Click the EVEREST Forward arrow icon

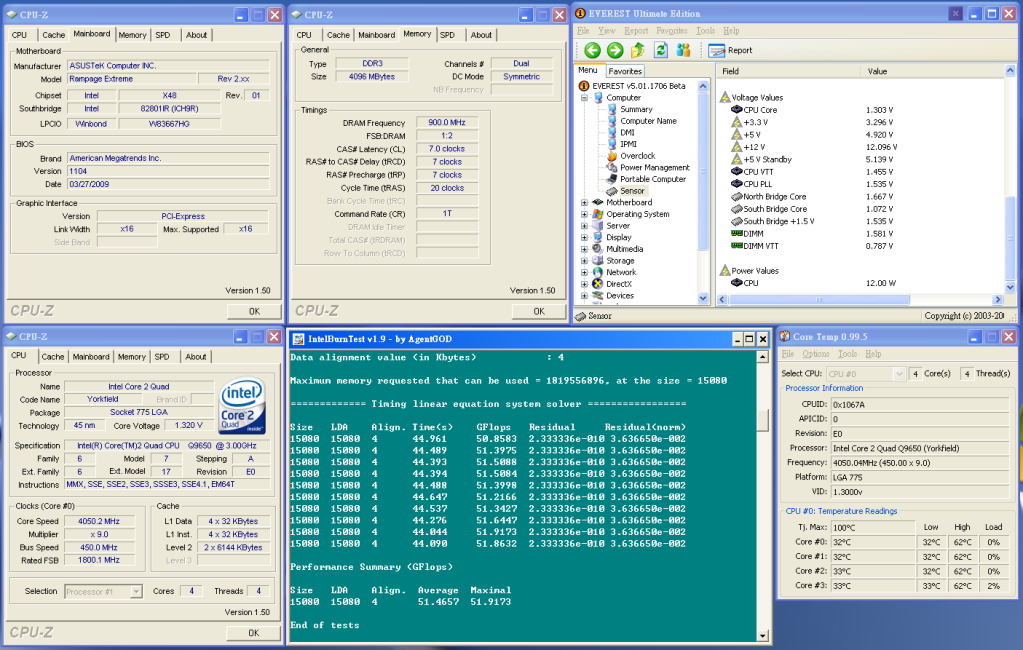click(615, 50)
